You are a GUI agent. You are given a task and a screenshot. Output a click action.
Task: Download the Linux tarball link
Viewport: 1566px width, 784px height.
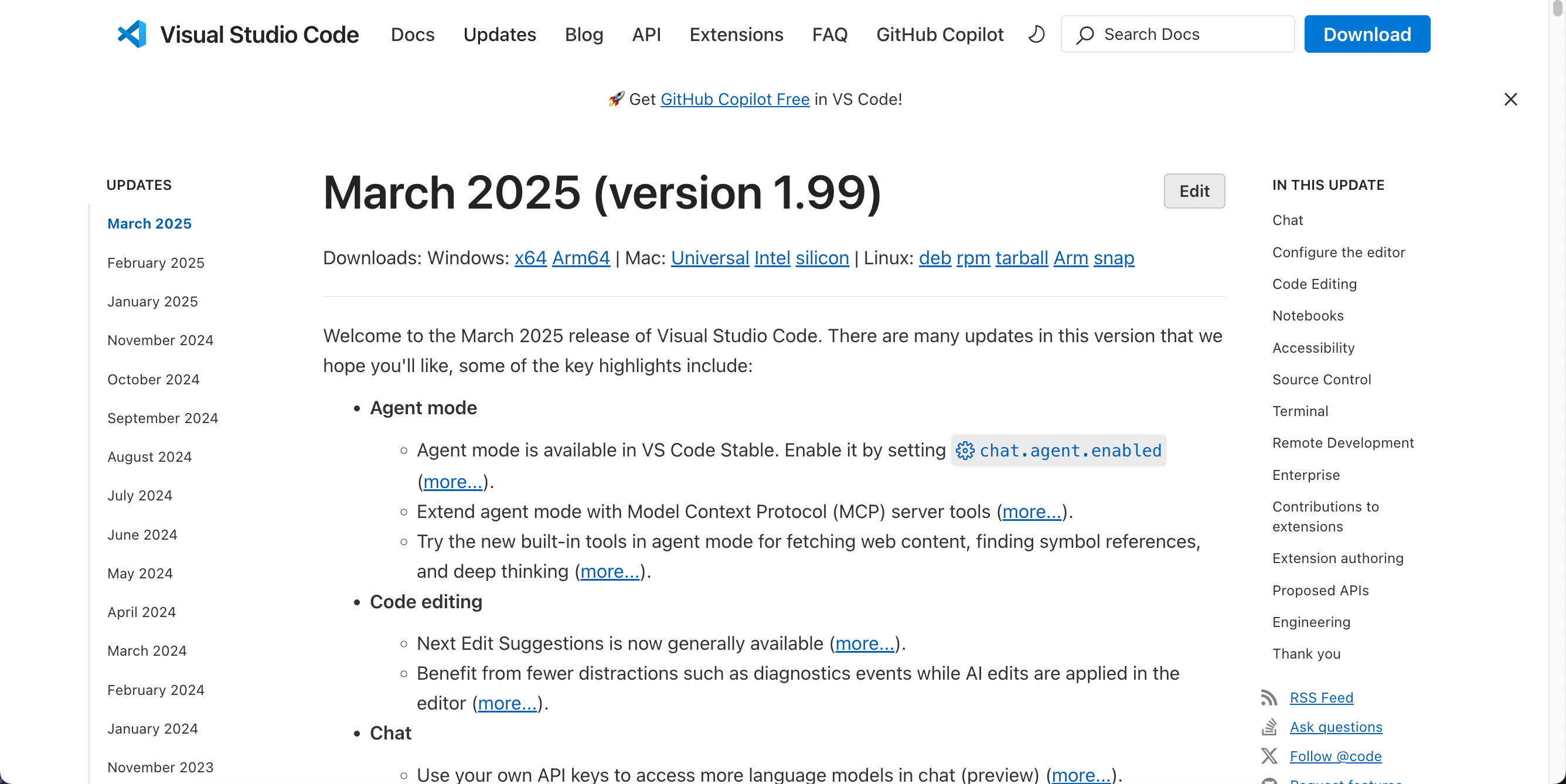1022,258
